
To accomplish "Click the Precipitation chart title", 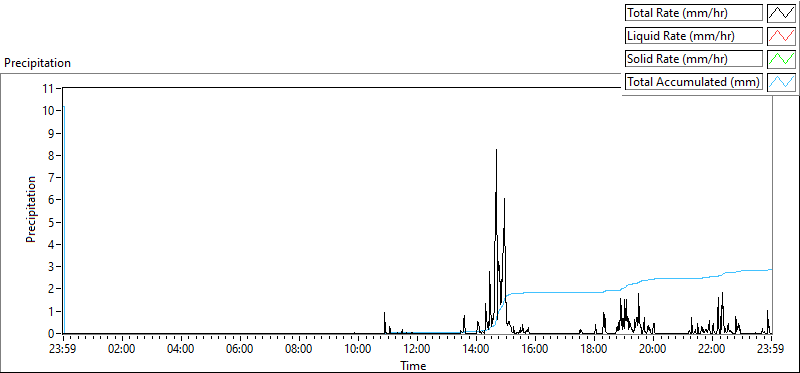I will 37,63.
